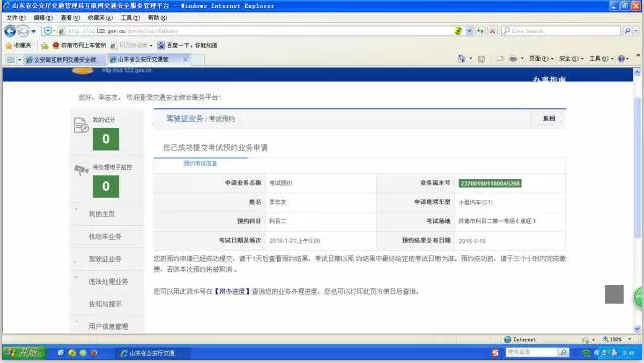Open the 编辑(E) menu
Viewport: 644px width, 363px height.
point(43,18)
